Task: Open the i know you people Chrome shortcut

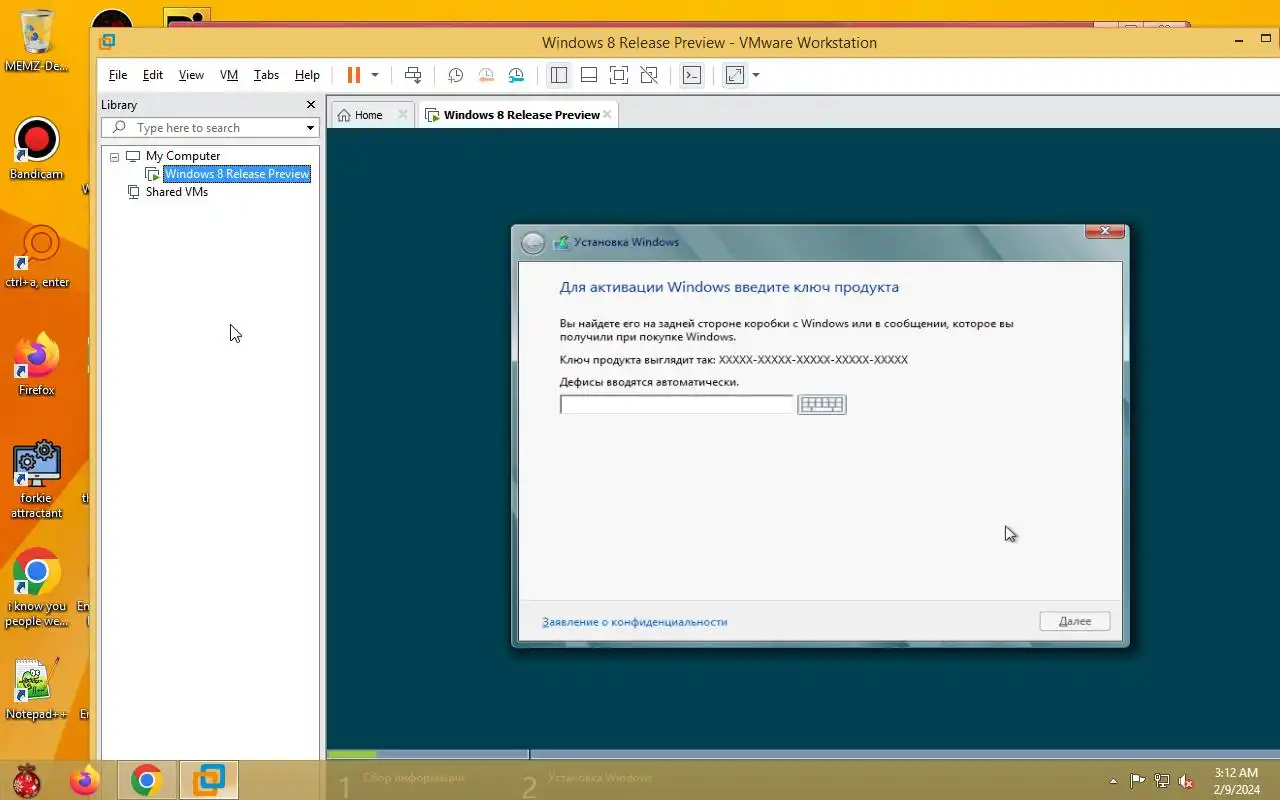Action: [x=36, y=587]
